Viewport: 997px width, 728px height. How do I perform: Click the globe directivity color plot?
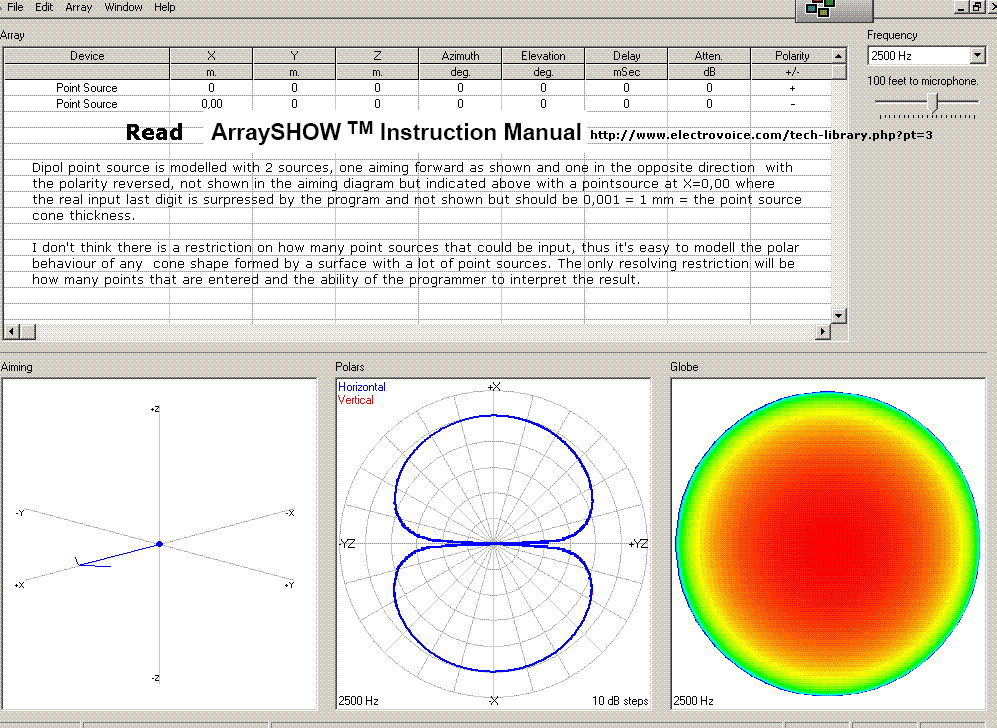[x=827, y=544]
